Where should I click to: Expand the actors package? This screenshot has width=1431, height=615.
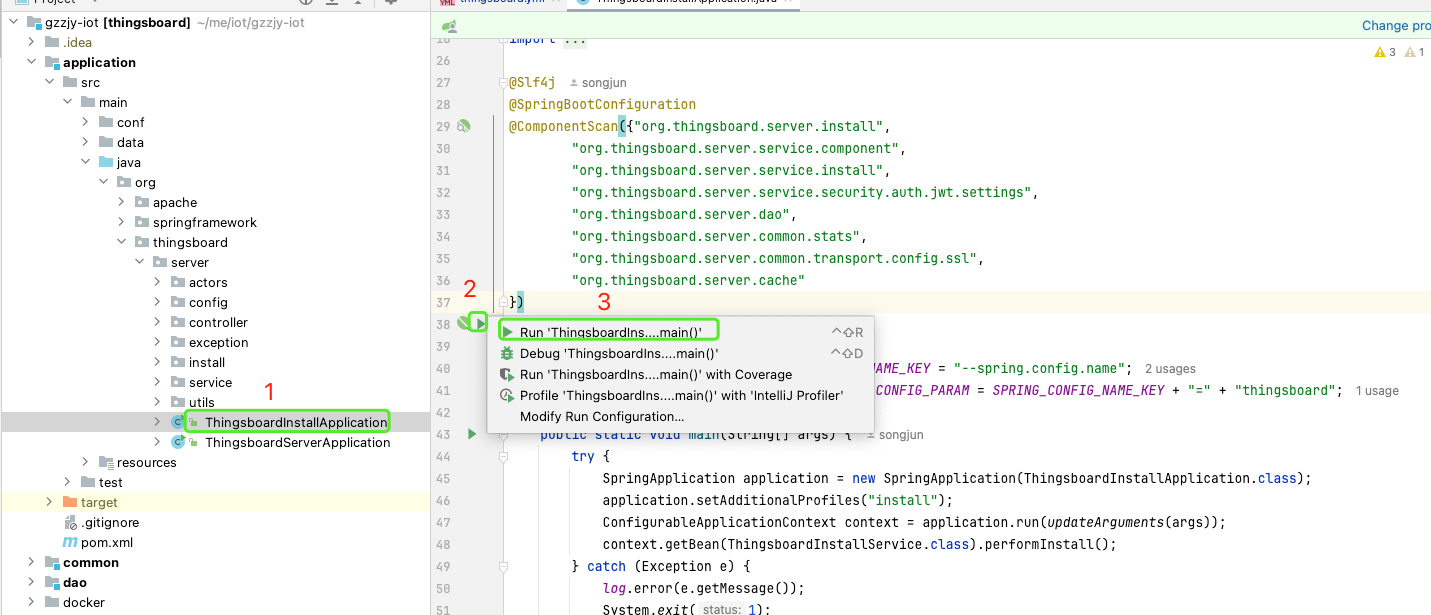158,282
